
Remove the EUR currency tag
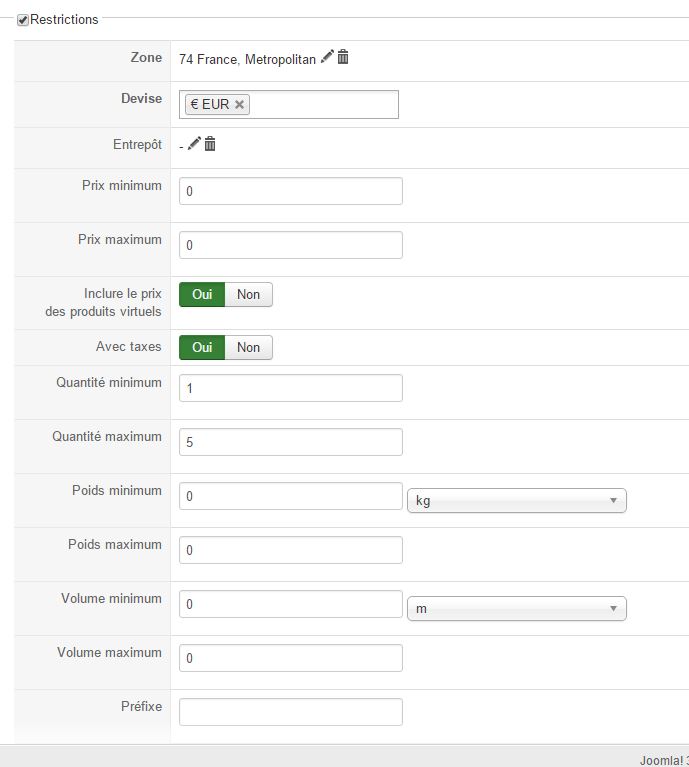pos(240,104)
